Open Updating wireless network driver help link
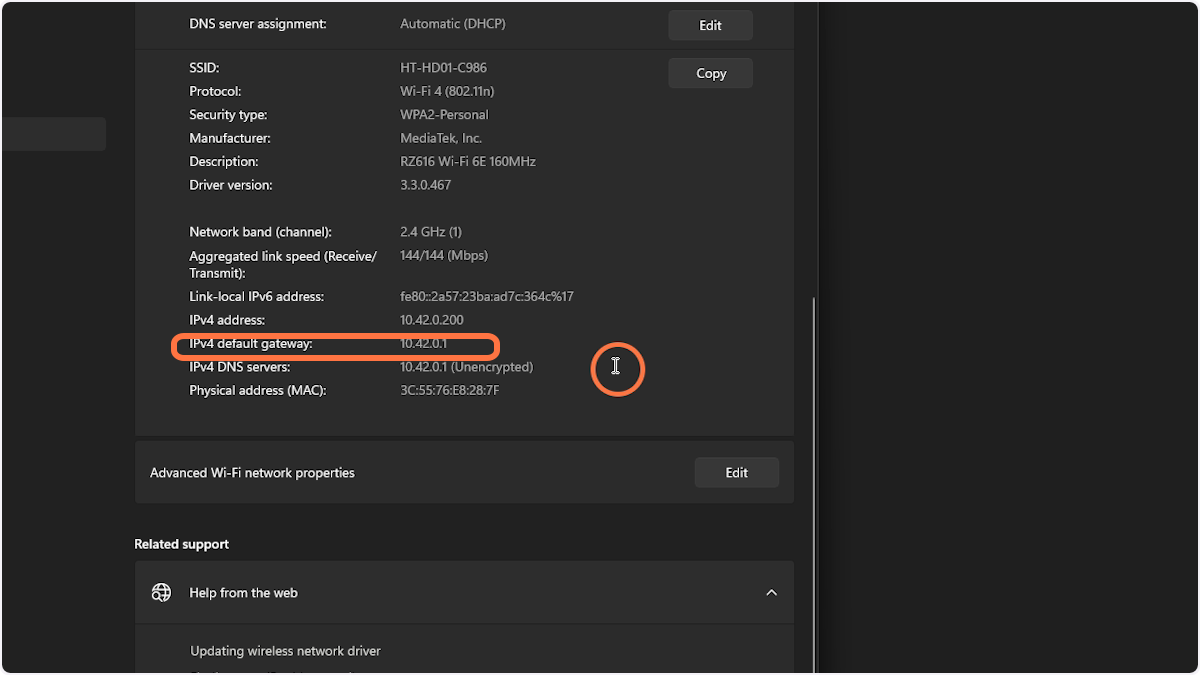 285,651
